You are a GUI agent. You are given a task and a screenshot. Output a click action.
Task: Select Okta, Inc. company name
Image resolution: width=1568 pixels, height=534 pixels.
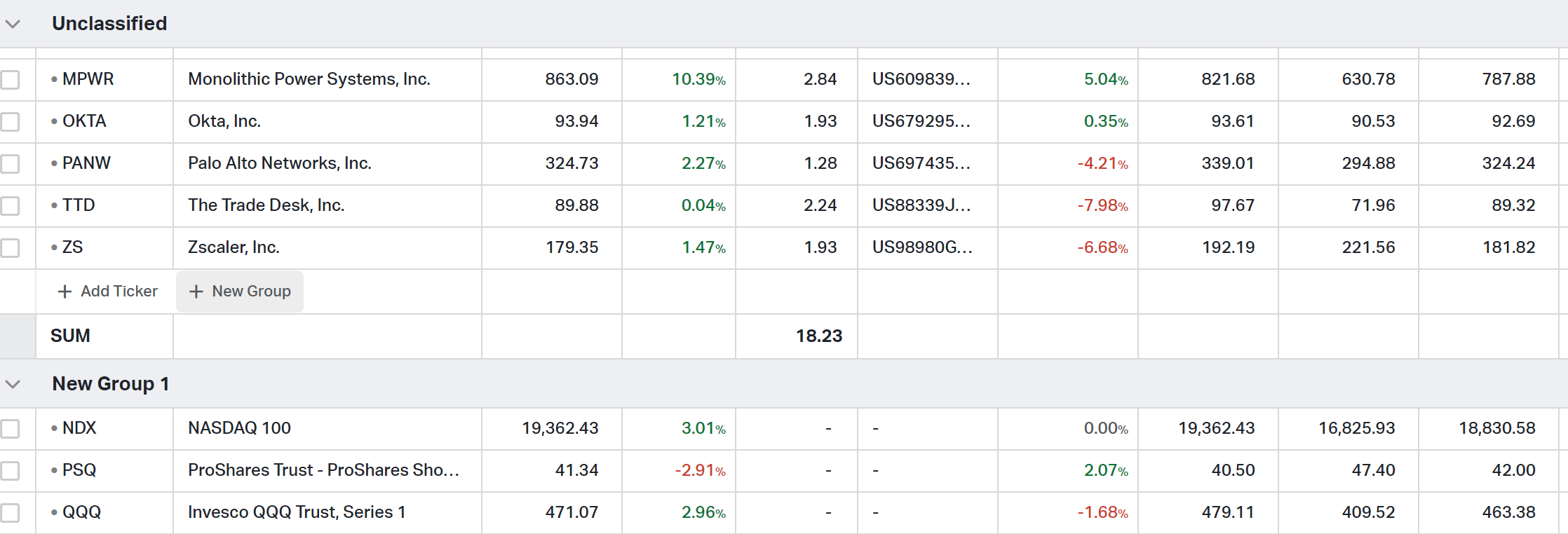(x=224, y=121)
